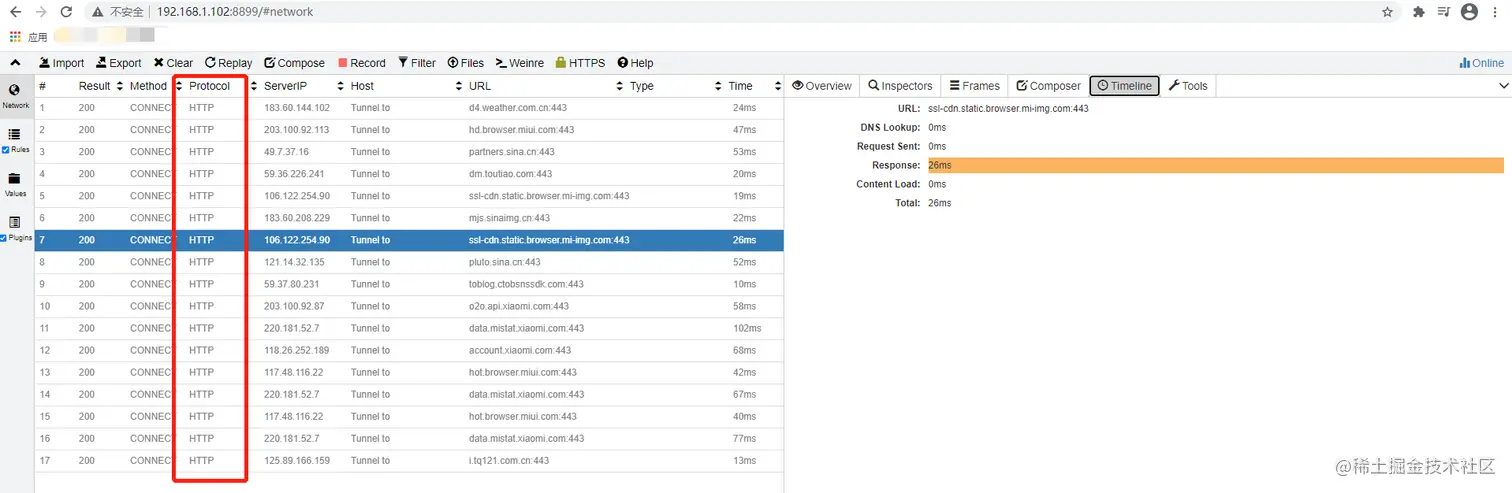Click the orange Response timeline bar

pos(1215,165)
